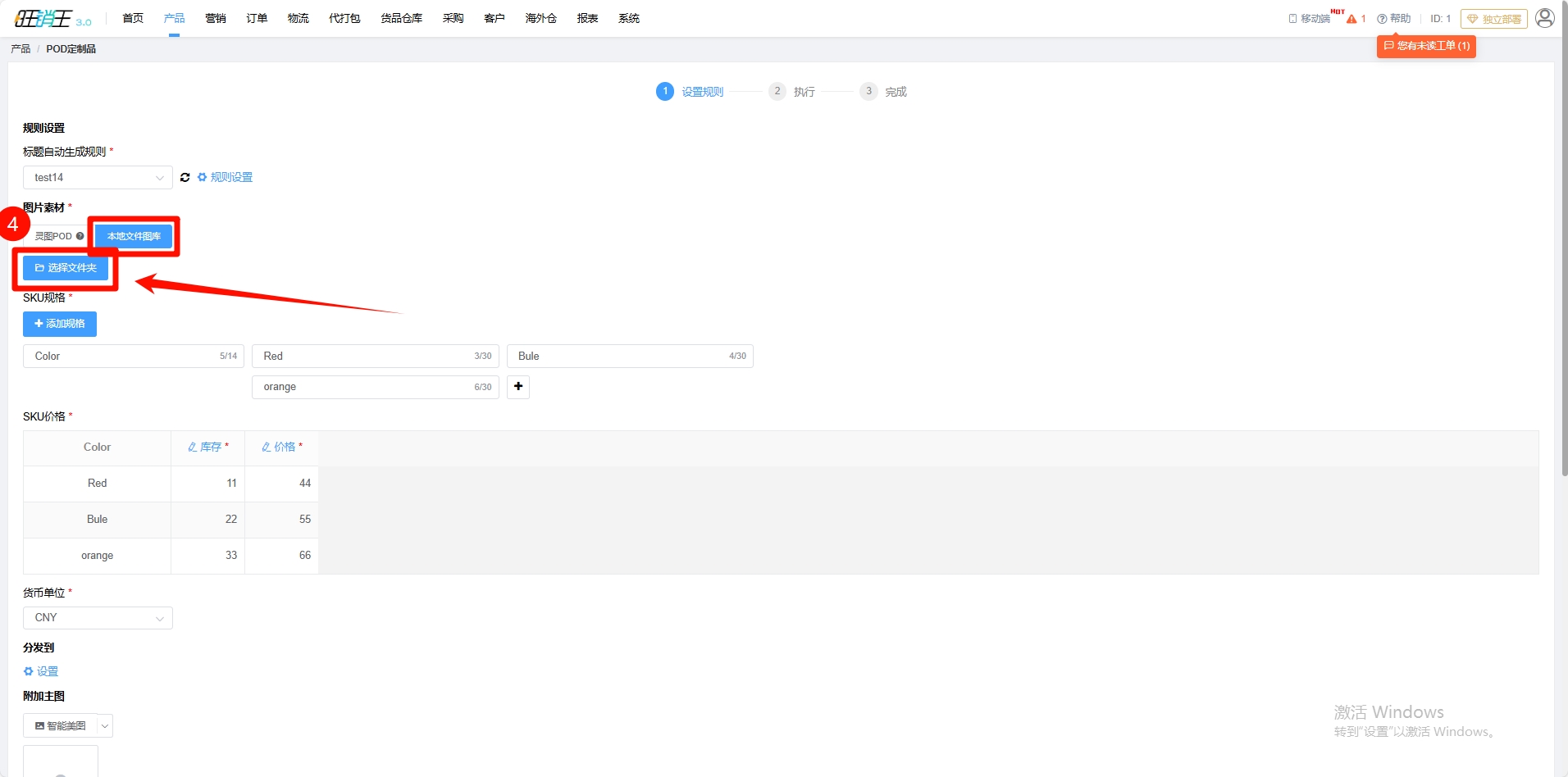Click the orange warning alert icon
Image resolution: width=1568 pixels, height=777 pixels.
pyautogui.click(x=1351, y=19)
